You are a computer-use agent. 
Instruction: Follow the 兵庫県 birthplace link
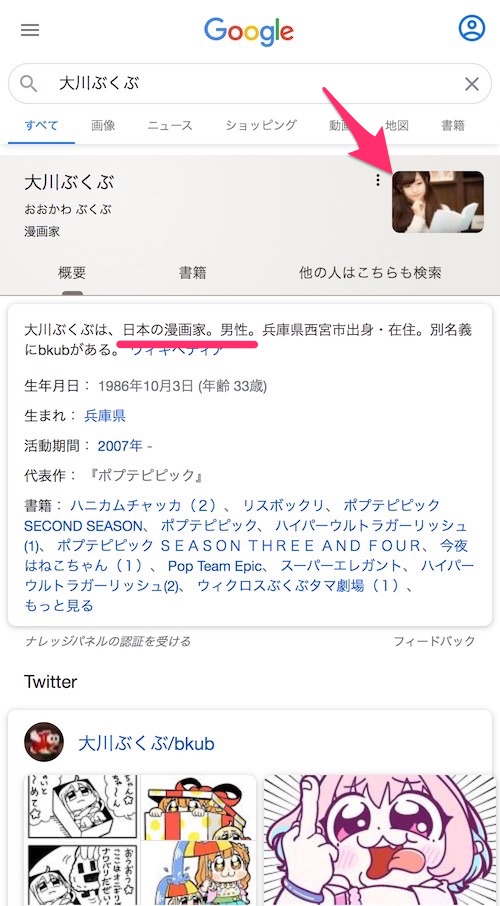click(x=105, y=415)
